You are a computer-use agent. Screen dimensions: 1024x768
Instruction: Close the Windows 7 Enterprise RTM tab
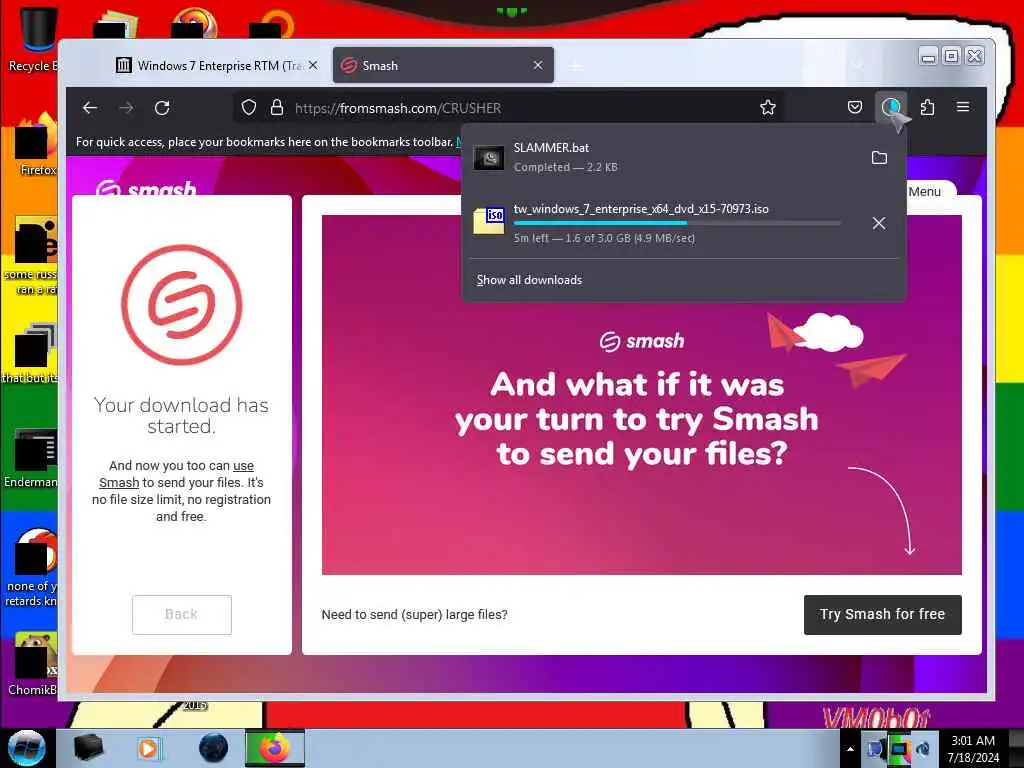pyautogui.click(x=313, y=65)
